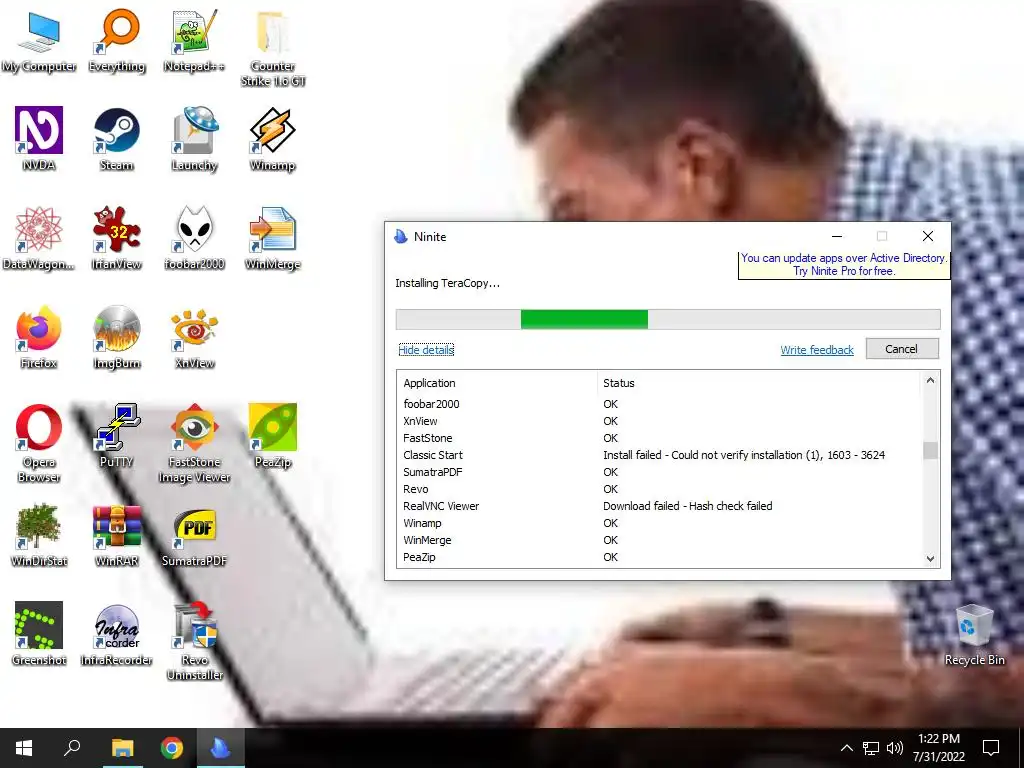Click the Install failed status message

point(744,455)
